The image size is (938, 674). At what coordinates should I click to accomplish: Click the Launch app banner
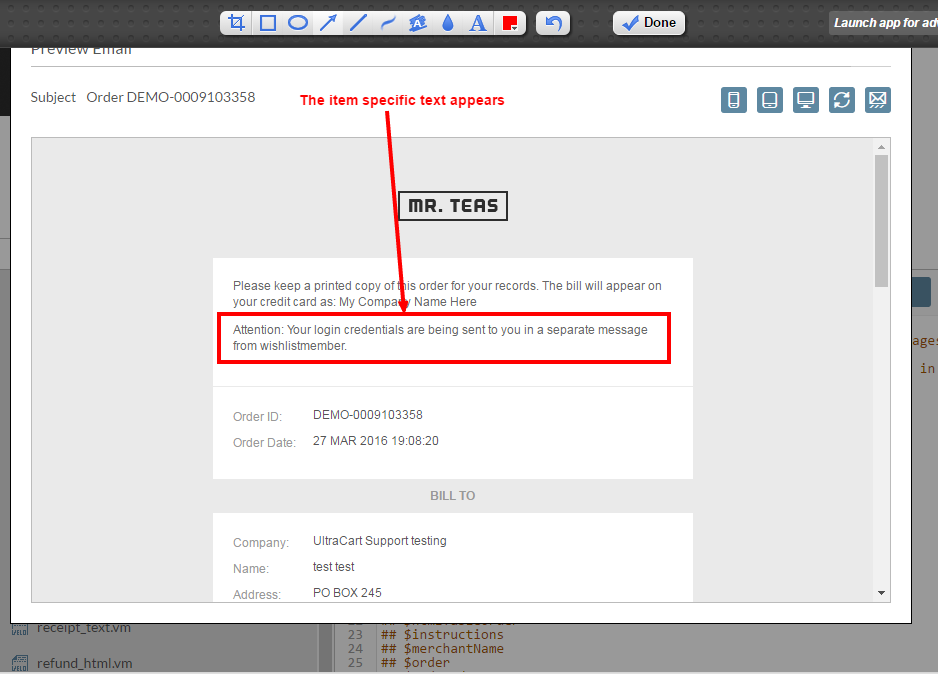pyautogui.click(x=884, y=23)
